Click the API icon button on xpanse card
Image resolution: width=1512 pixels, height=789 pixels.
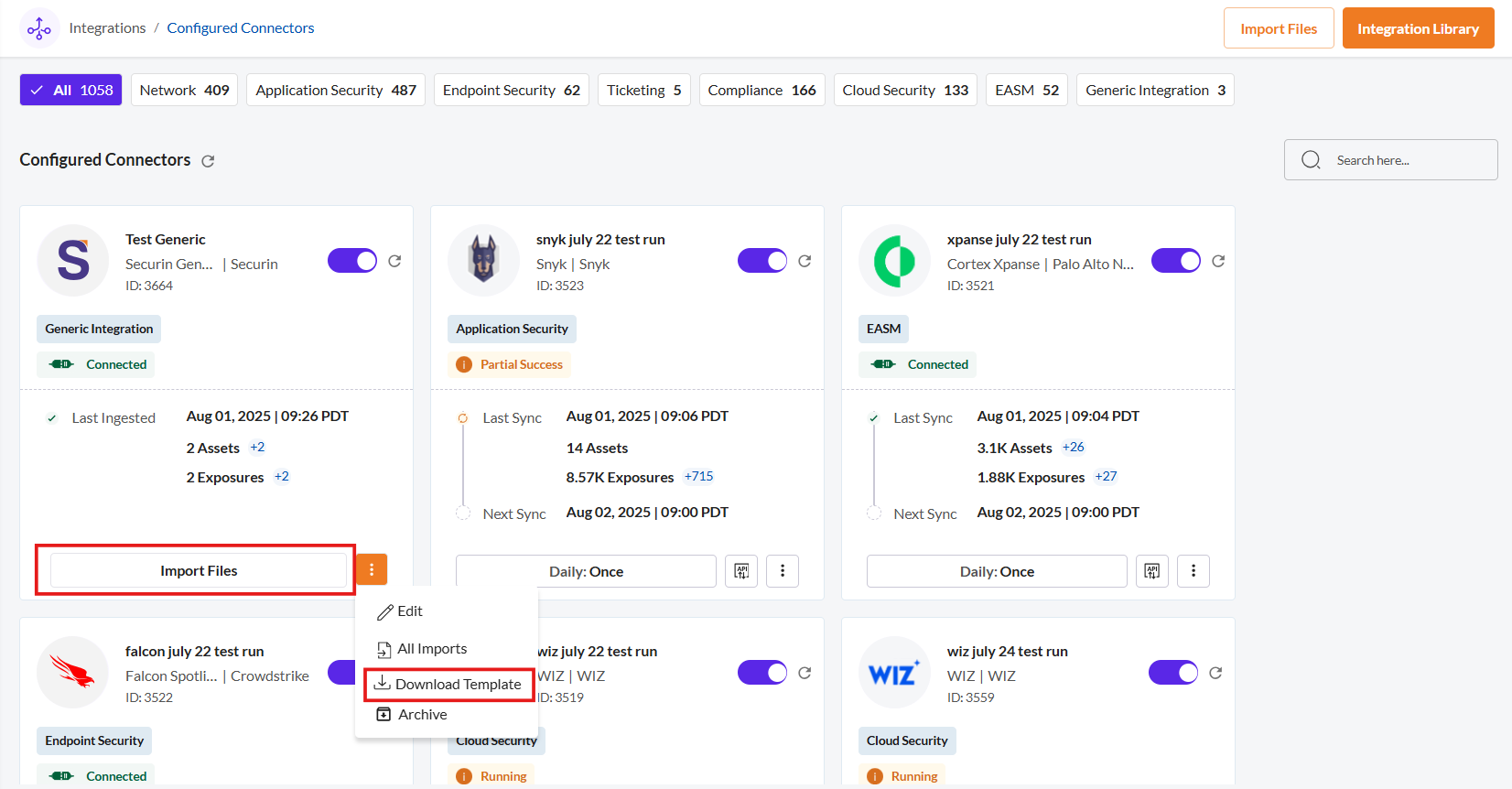[x=1152, y=571]
